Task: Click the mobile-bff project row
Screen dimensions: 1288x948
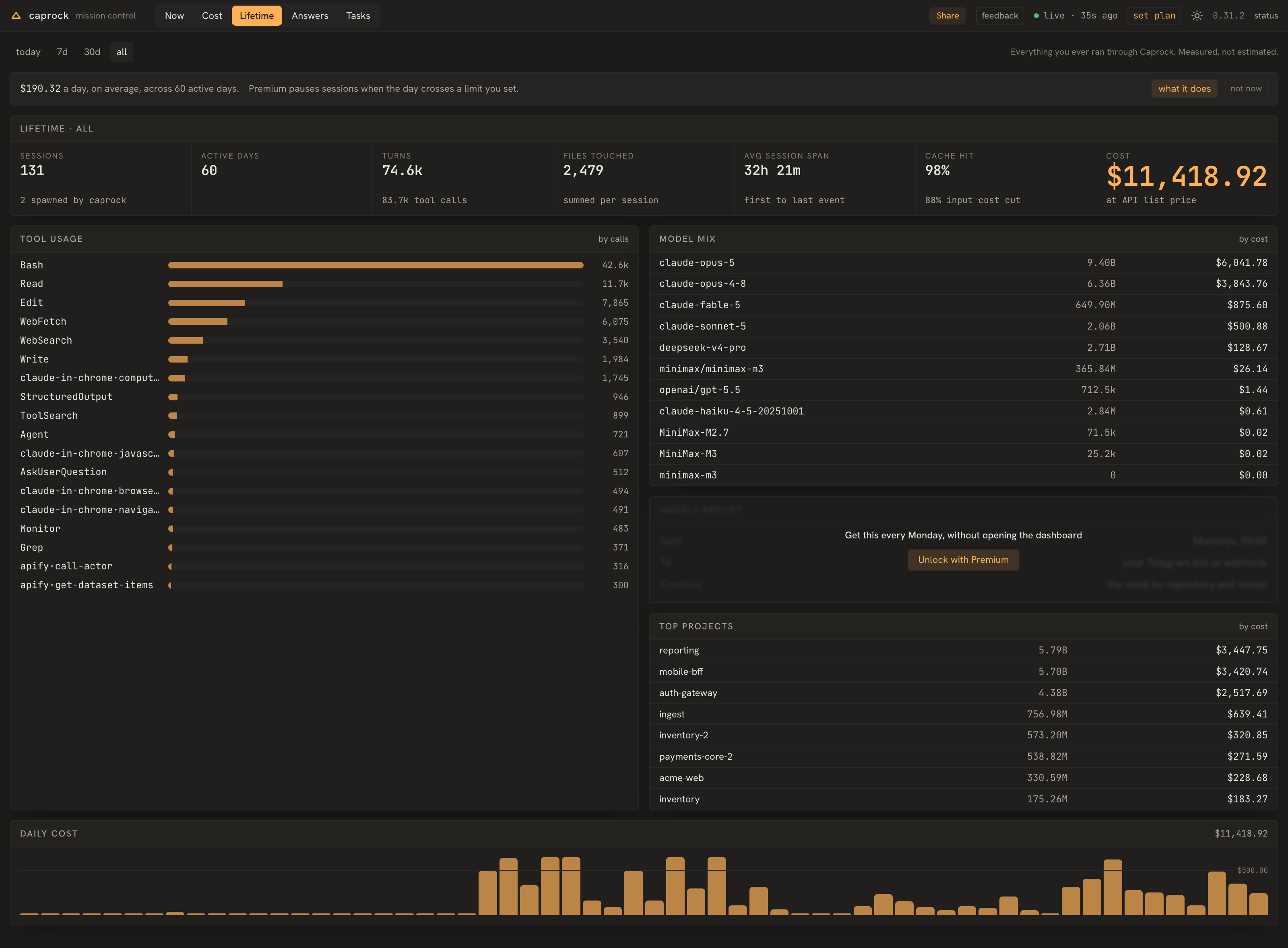Action: click(963, 672)
